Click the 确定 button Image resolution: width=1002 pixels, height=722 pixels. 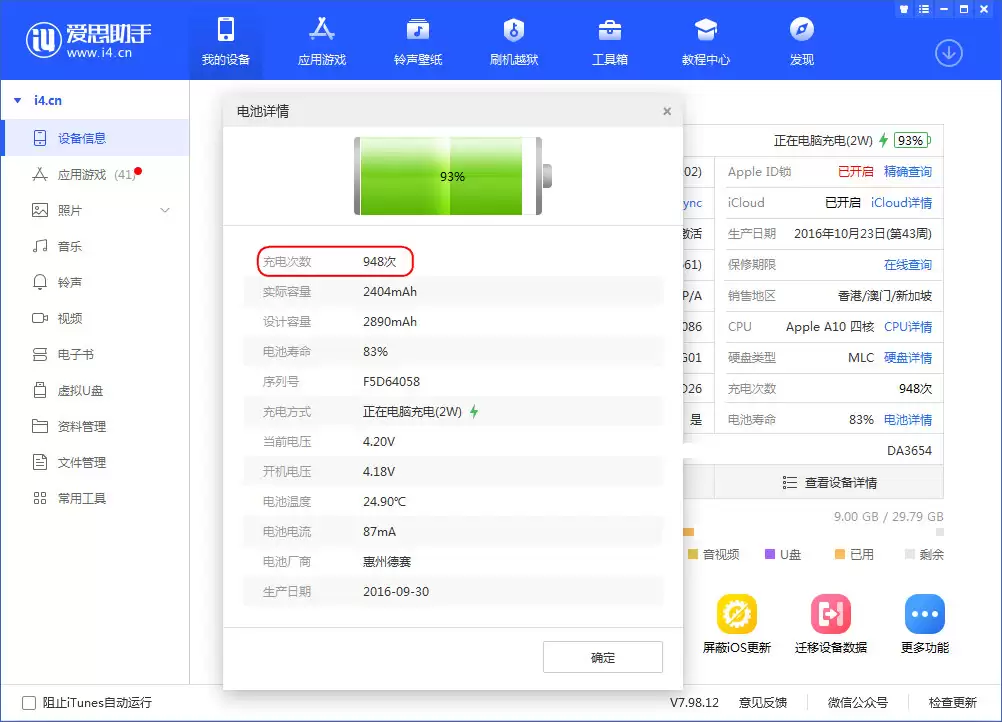pos(603,657)
